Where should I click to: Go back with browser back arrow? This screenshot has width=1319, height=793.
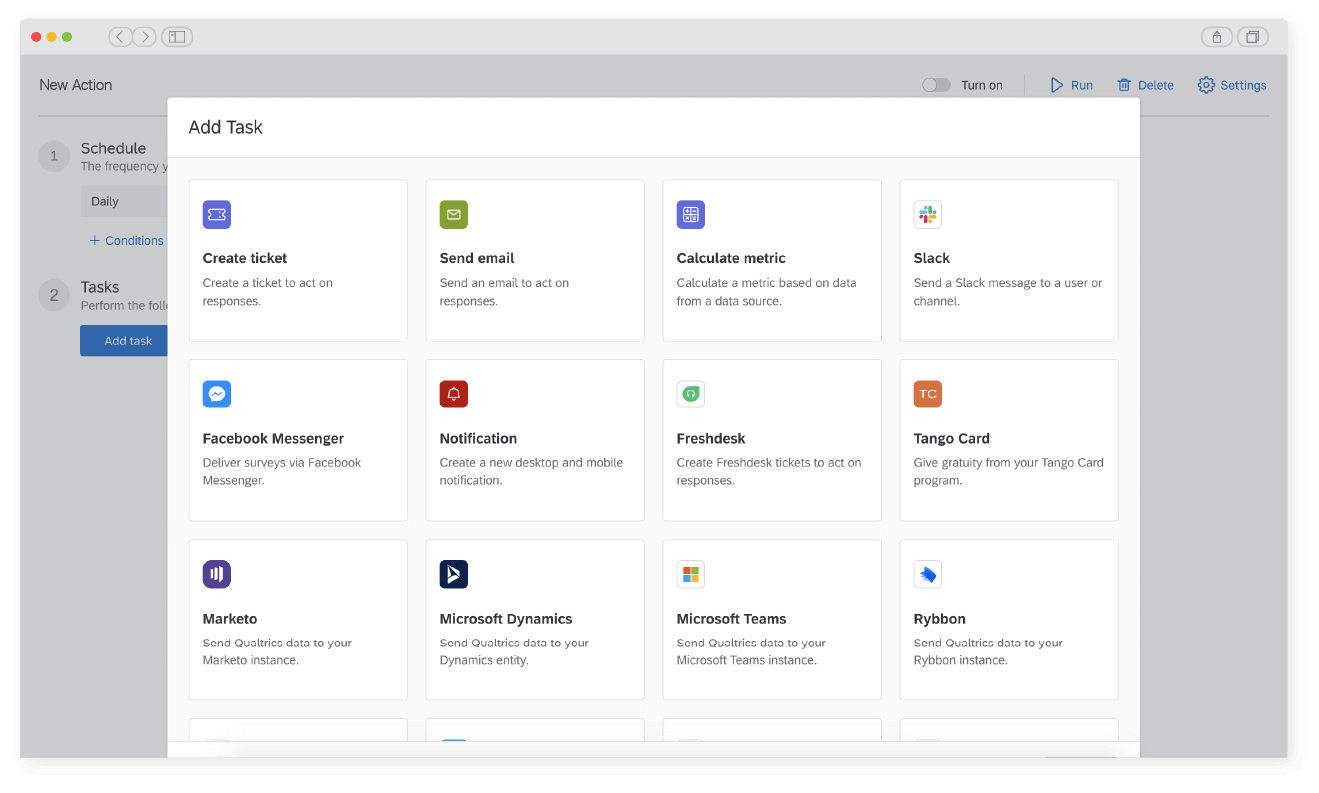pyautogui.click(x=120, y=37)
